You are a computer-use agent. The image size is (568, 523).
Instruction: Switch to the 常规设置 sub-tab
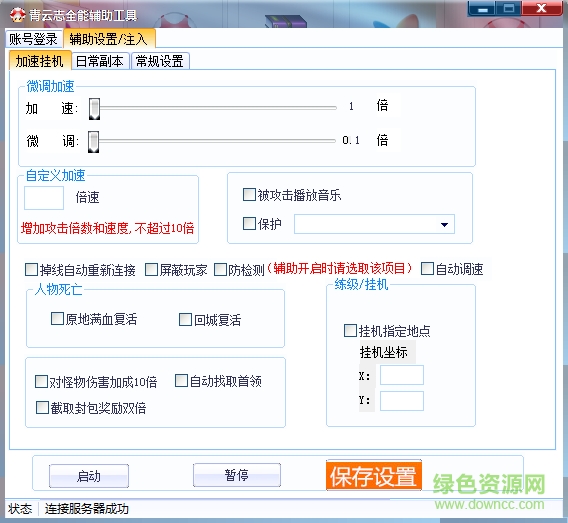(160, 61)
